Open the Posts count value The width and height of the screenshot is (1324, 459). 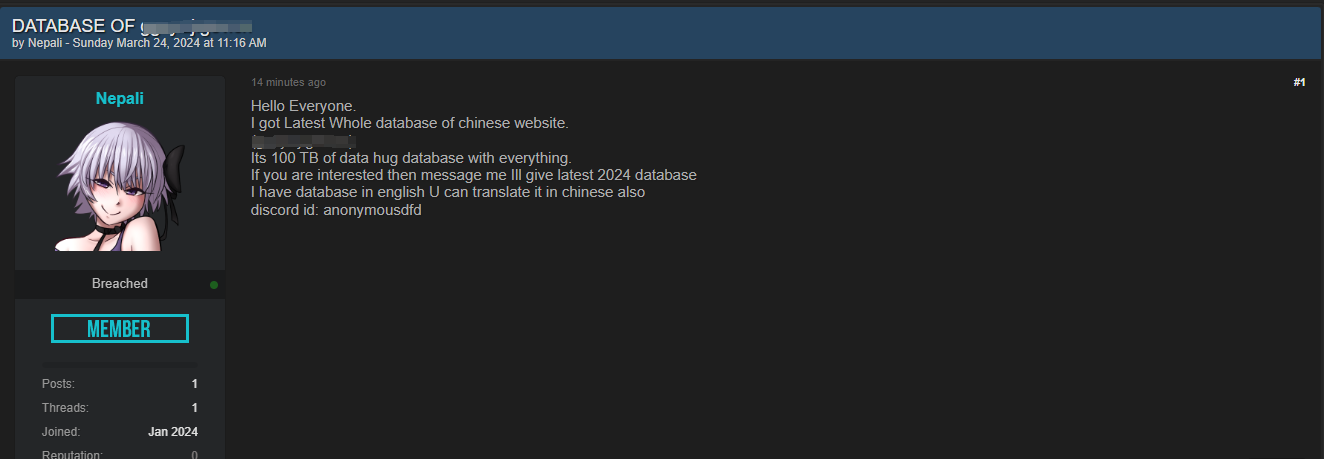pyautogui.click(x=194, y=384)
